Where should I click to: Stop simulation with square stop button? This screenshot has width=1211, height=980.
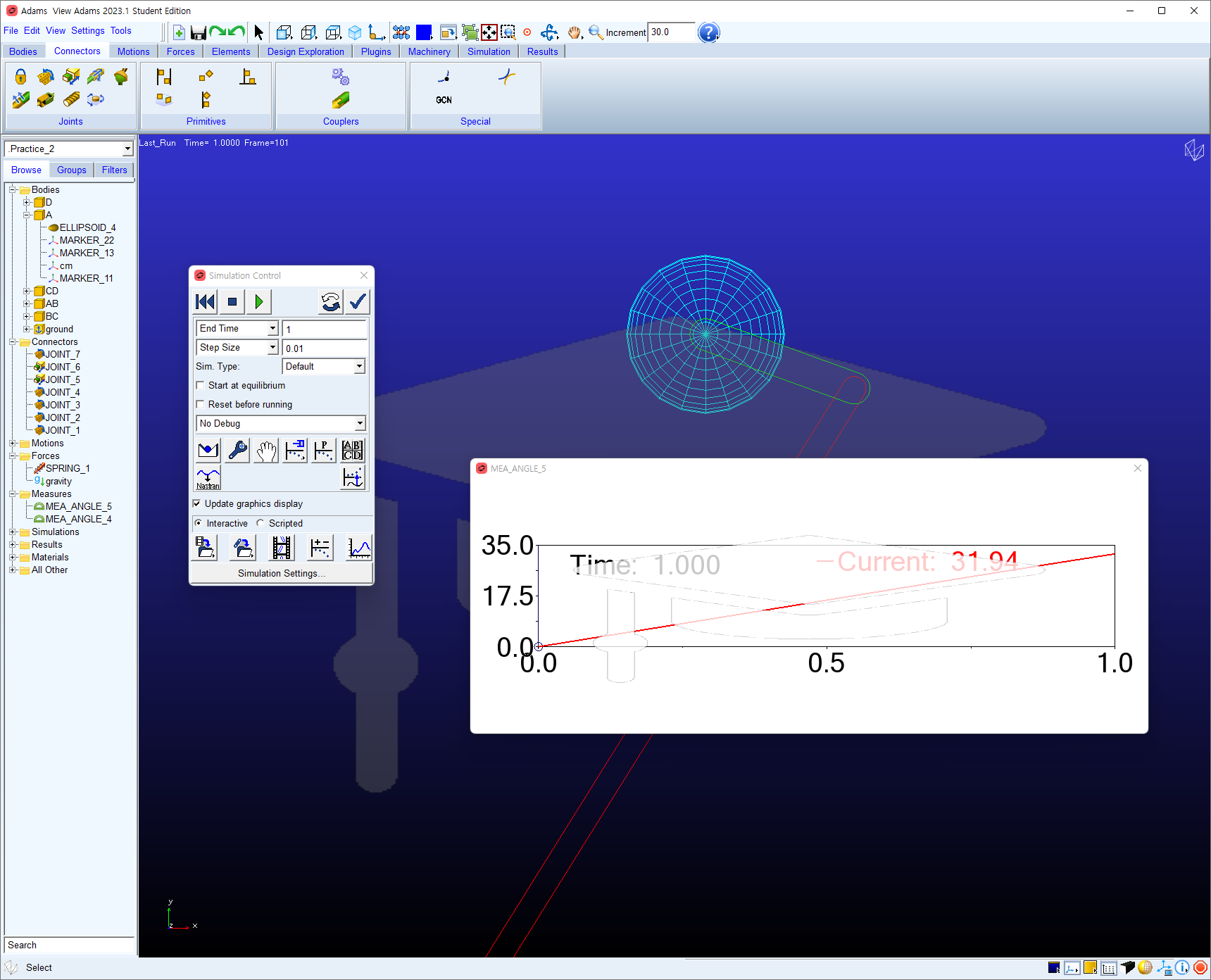click(232, 302)
